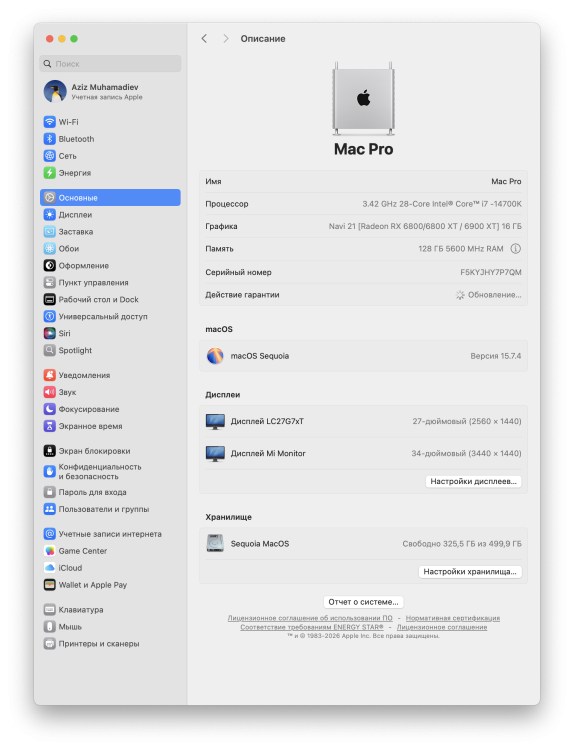Image resolution: width=574 pixels, height=750 pixels.
Task: Open the Spotlight magnifier icon
Action: coord(50,350)
